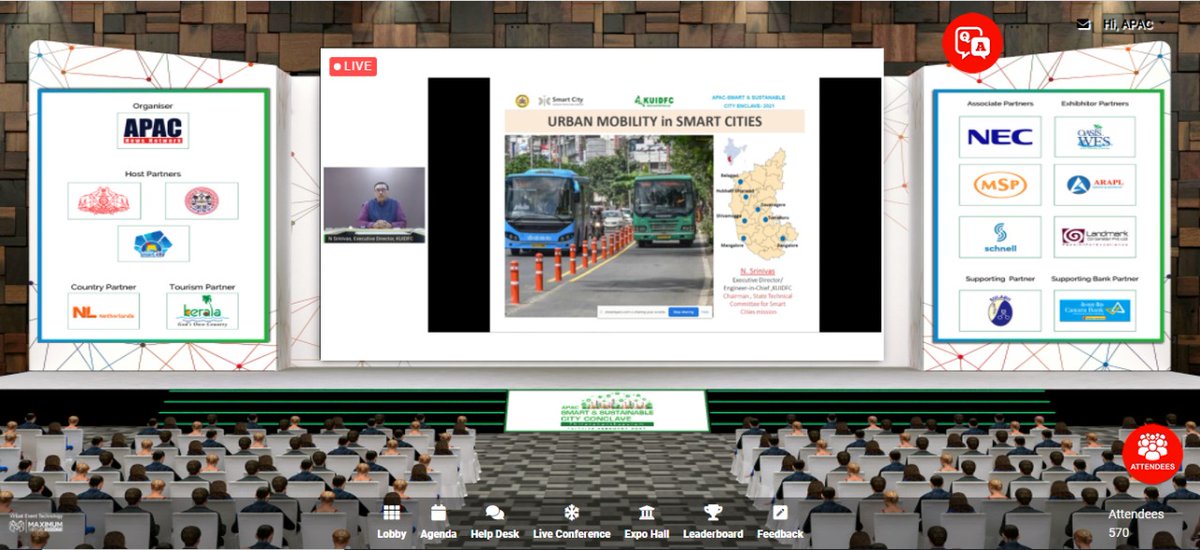Open the red Attendees button
Image resolution: width=1200 pixels, height=550 pixels.
[1152, 455]
